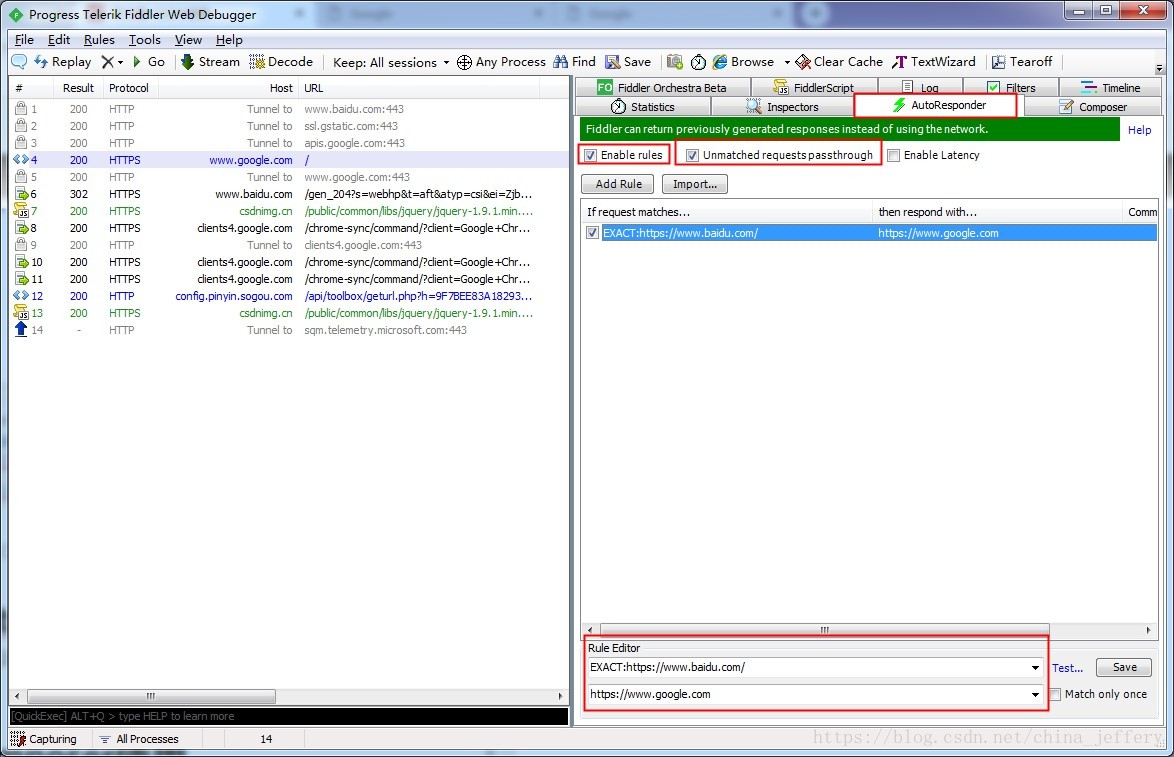The image size is (1174, 757).
Task: Replay the selected sessions
Action: pyautogui.click(x=63, y=61)
